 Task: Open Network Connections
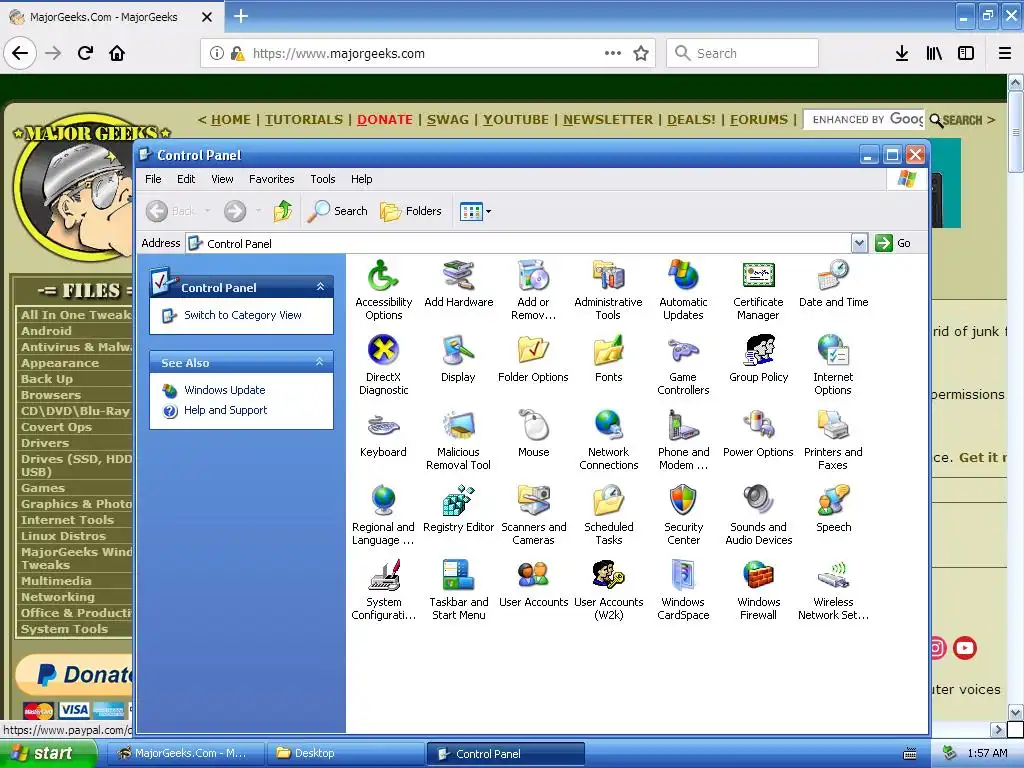[x=608, y=440]
